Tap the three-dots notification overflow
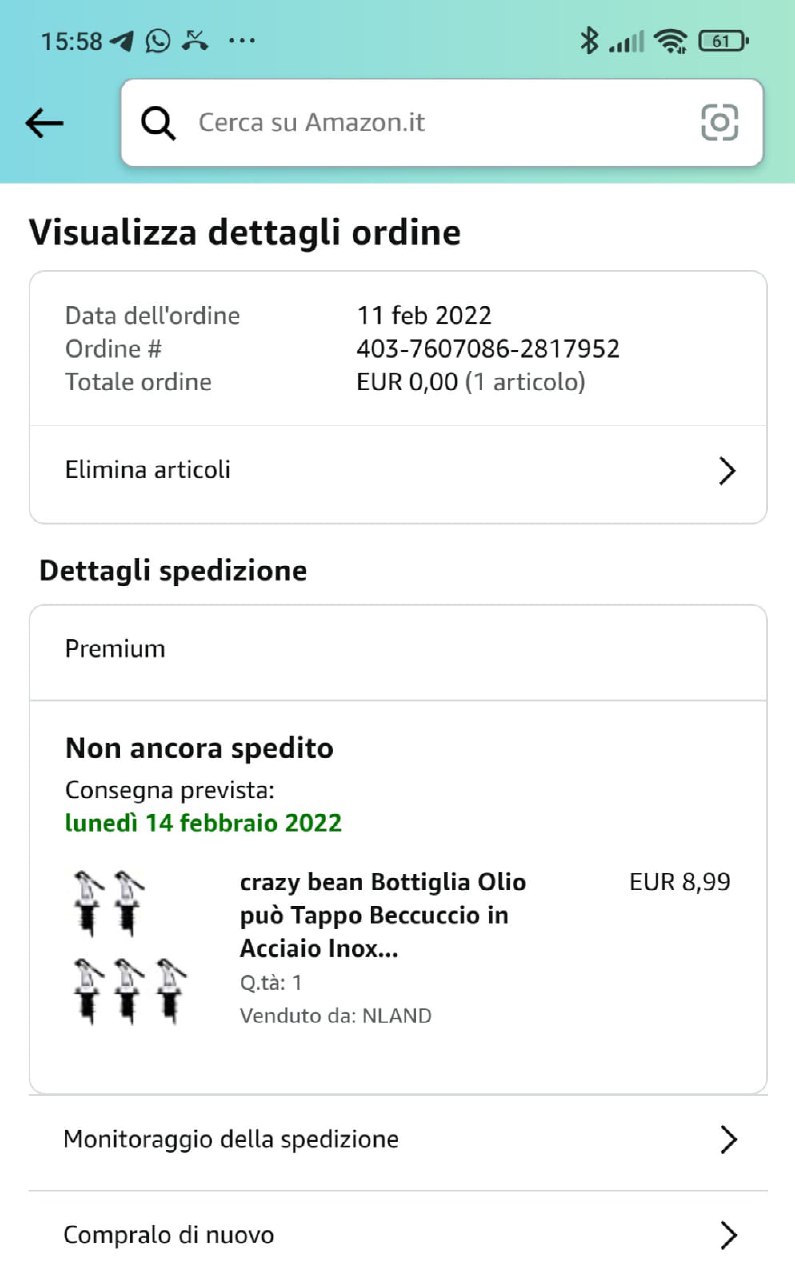 (242, 41)
